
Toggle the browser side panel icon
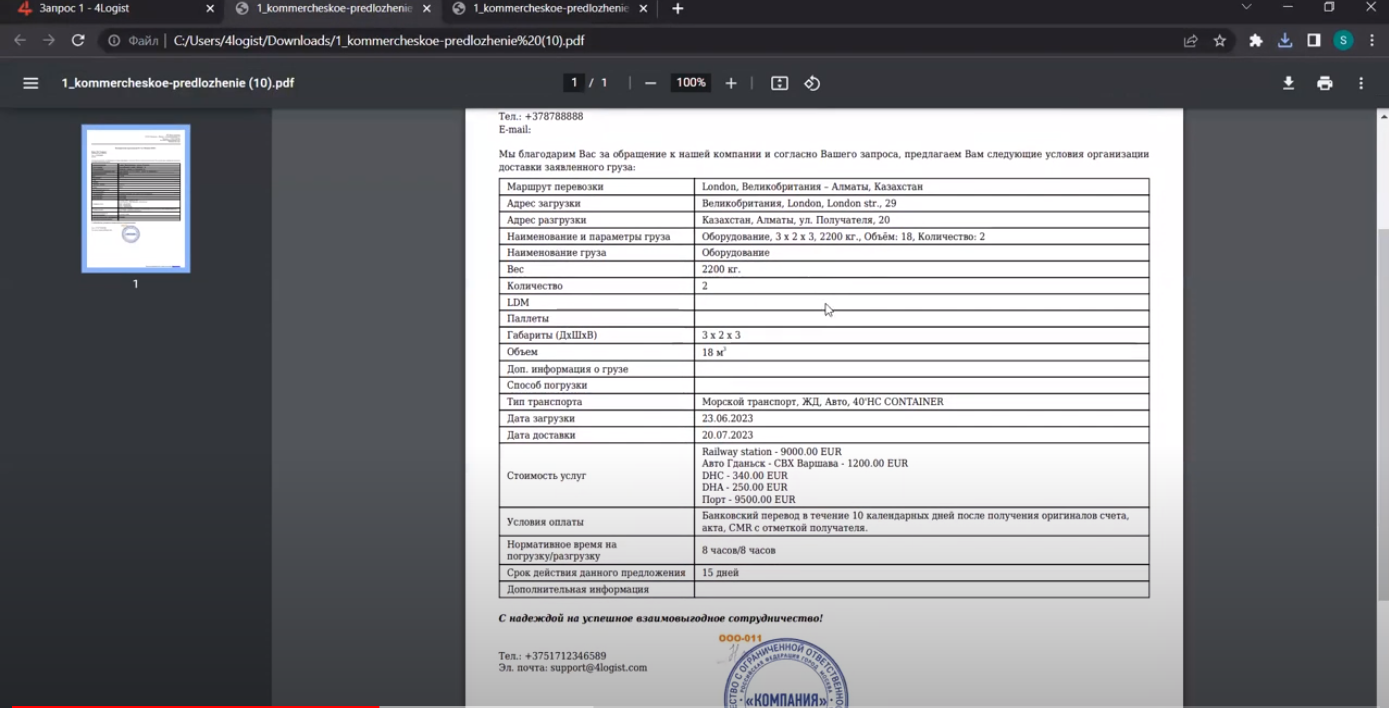(x=1314, y=41)
